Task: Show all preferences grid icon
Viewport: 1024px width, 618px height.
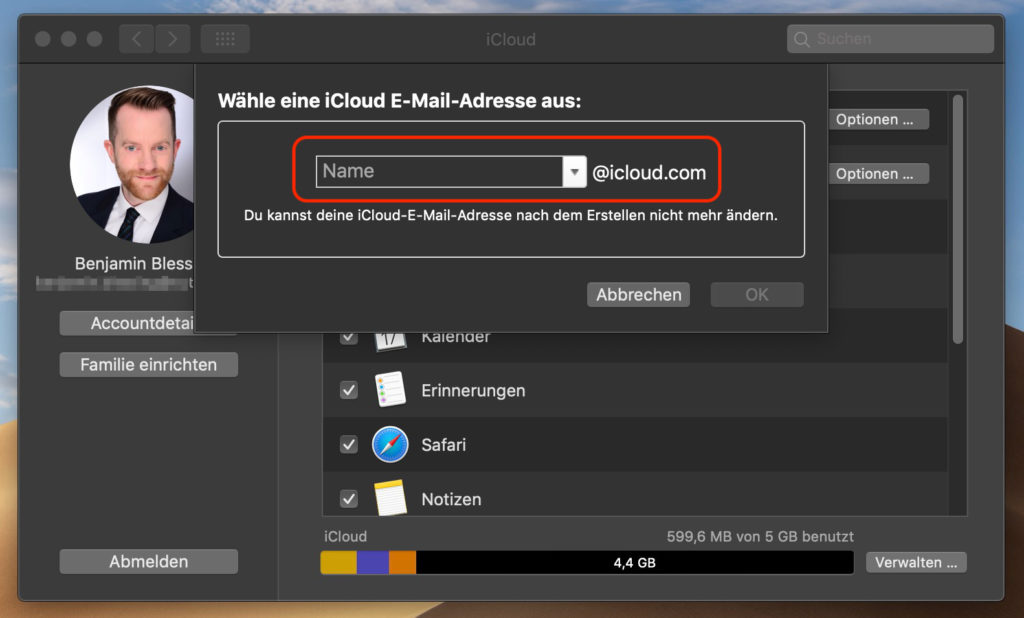Action: tap(225, 39)
